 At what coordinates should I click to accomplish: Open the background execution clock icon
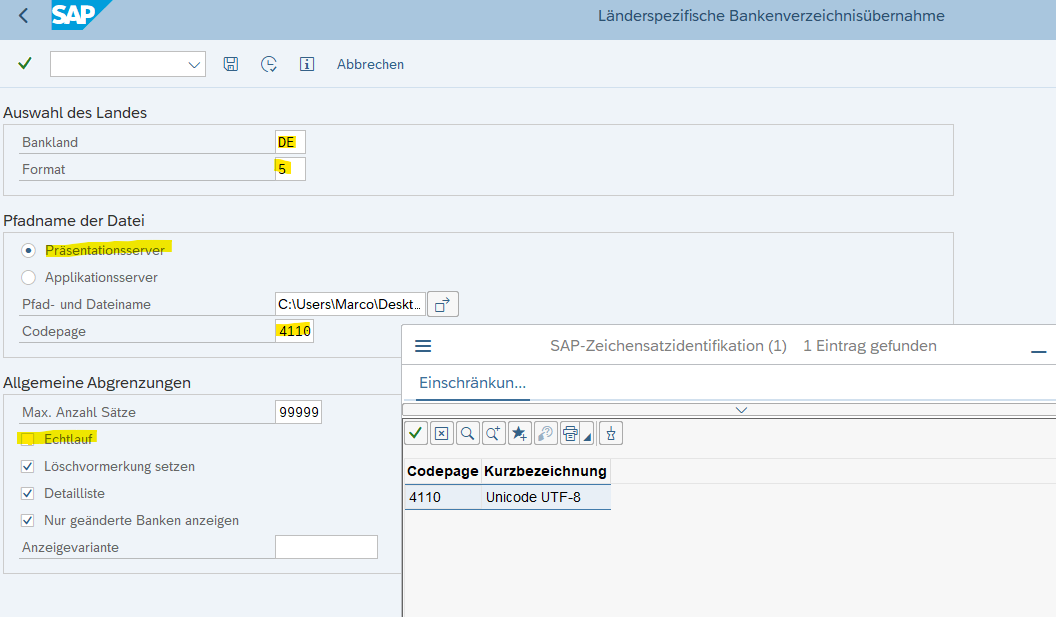pyautogui.click(x=268, y=64)
